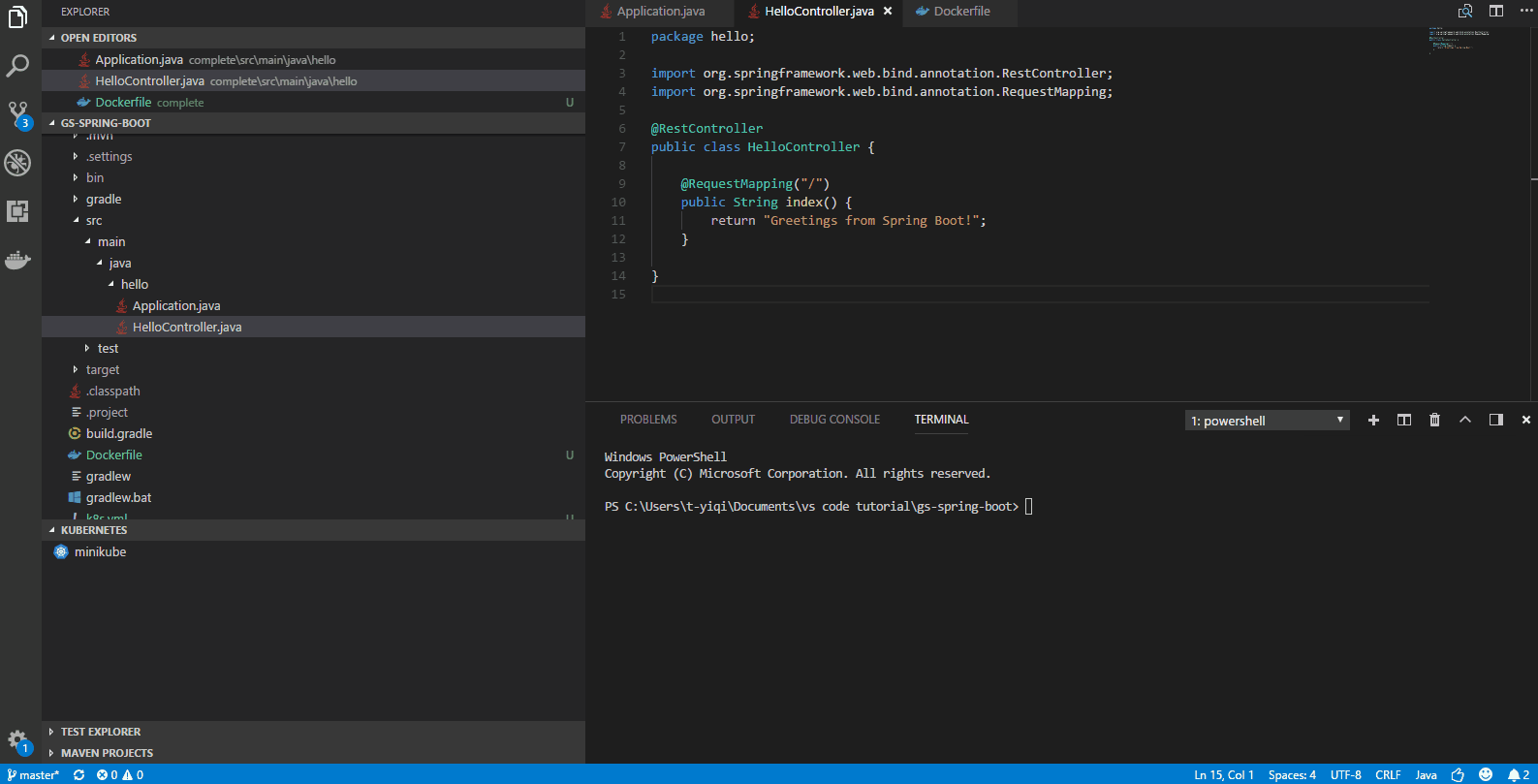Image resolution: width=1538 pixels, height=784 pixels.
Task: Open the Search view in activity bar
Action: [17, 66]
